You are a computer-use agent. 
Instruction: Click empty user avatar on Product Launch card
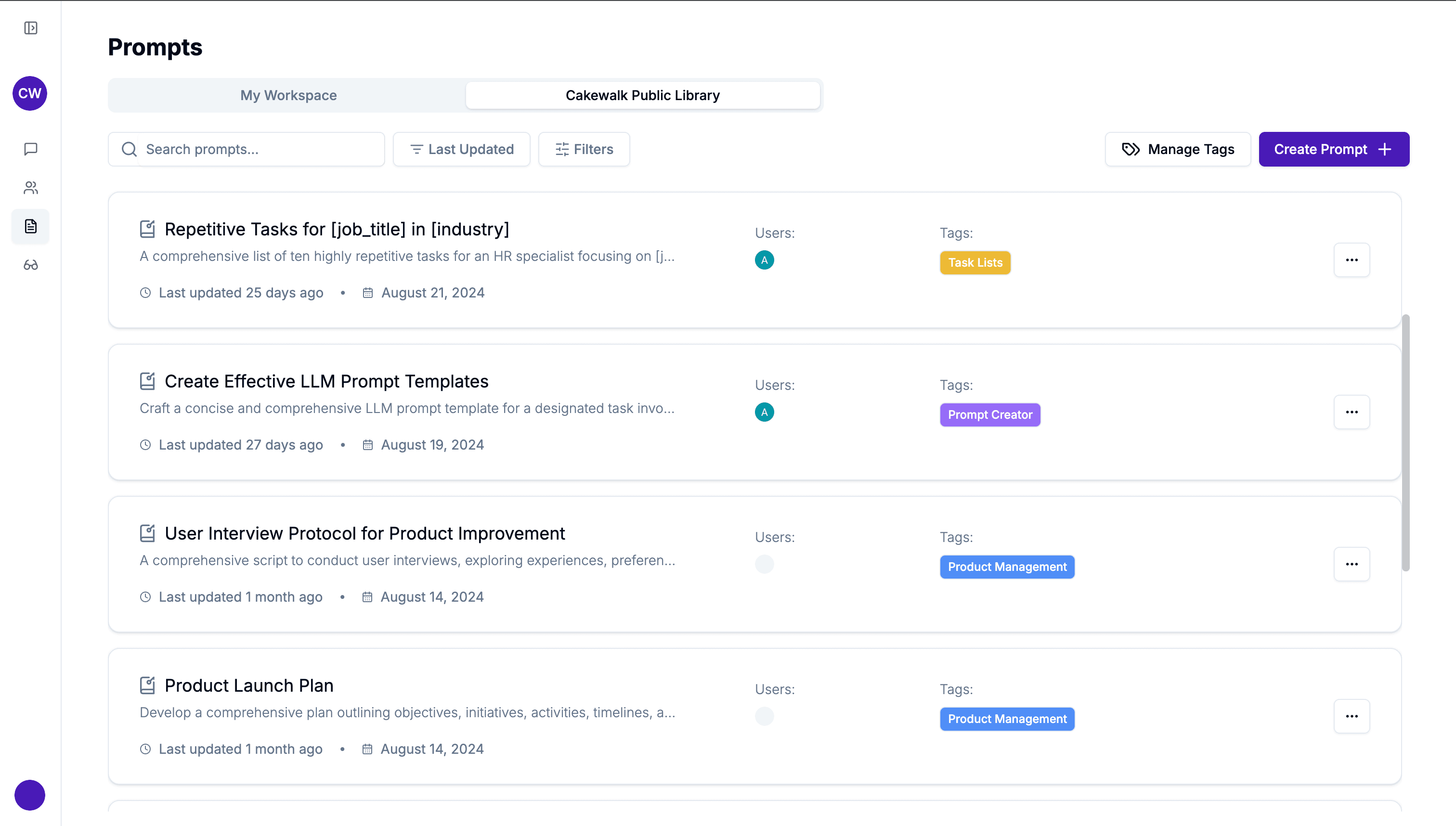click(x=764, y=716)
